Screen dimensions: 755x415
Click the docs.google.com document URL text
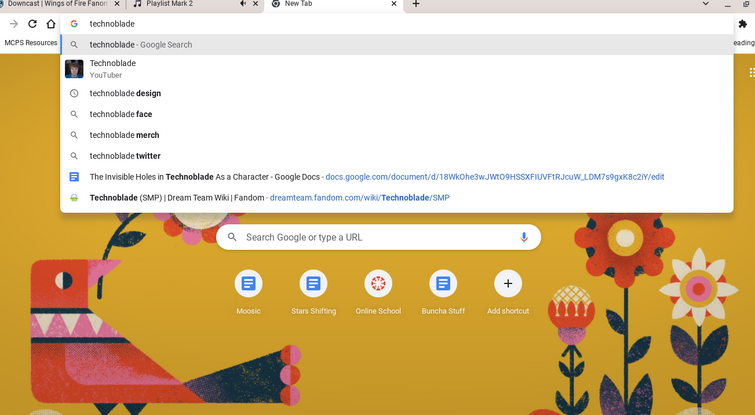[x=495, y=177]
